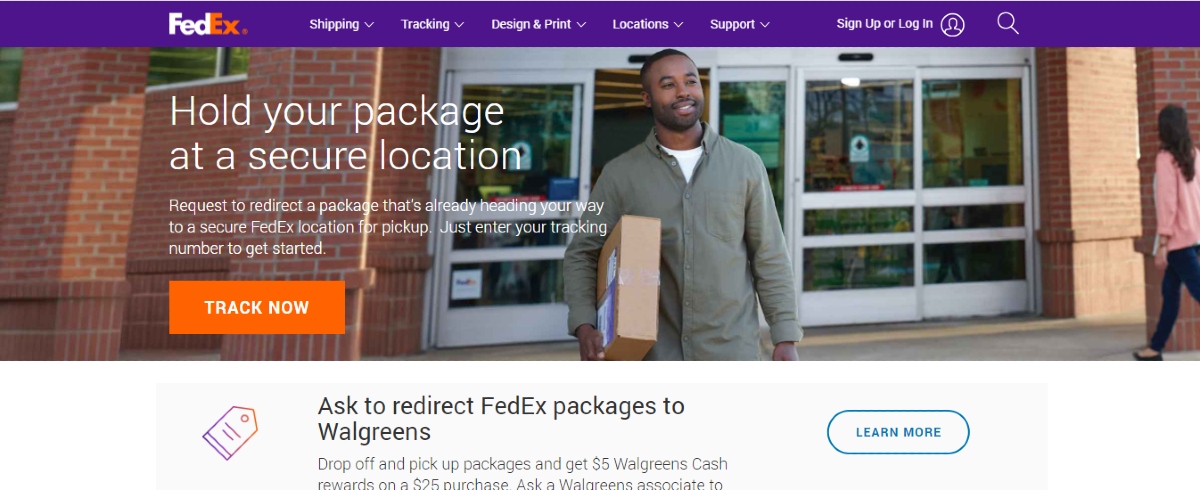Click the orange TRACK NOW button
1200x490 pixels.
point(257,307)
